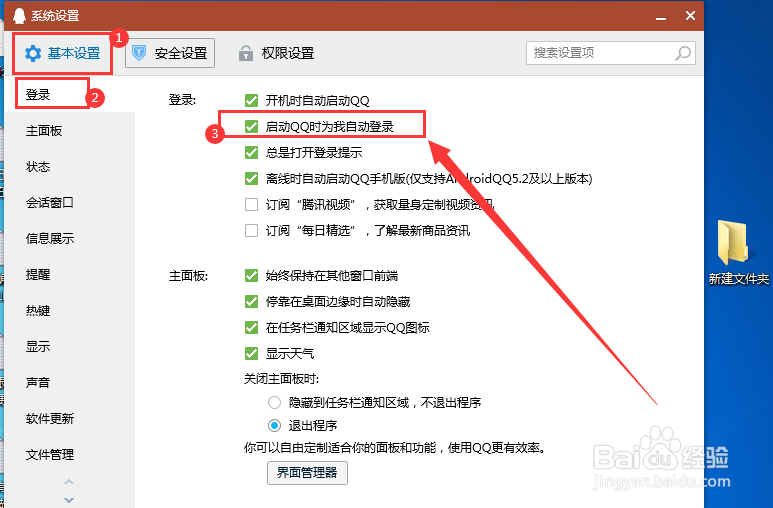Select 软件更新 in the sidebar
This screenshot has height=508, width=773.
click(50, 419)
